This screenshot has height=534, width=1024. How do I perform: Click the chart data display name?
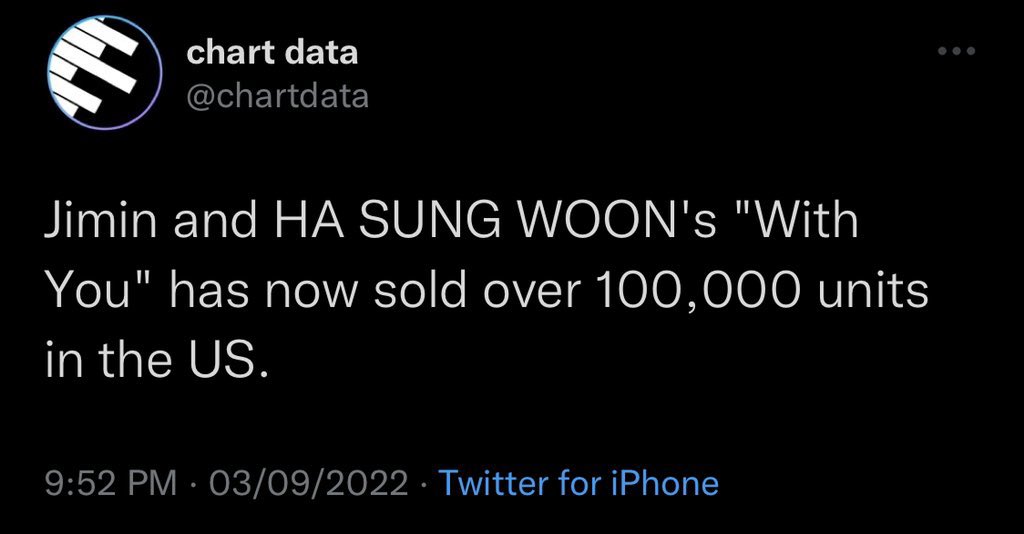click(272, 52)
